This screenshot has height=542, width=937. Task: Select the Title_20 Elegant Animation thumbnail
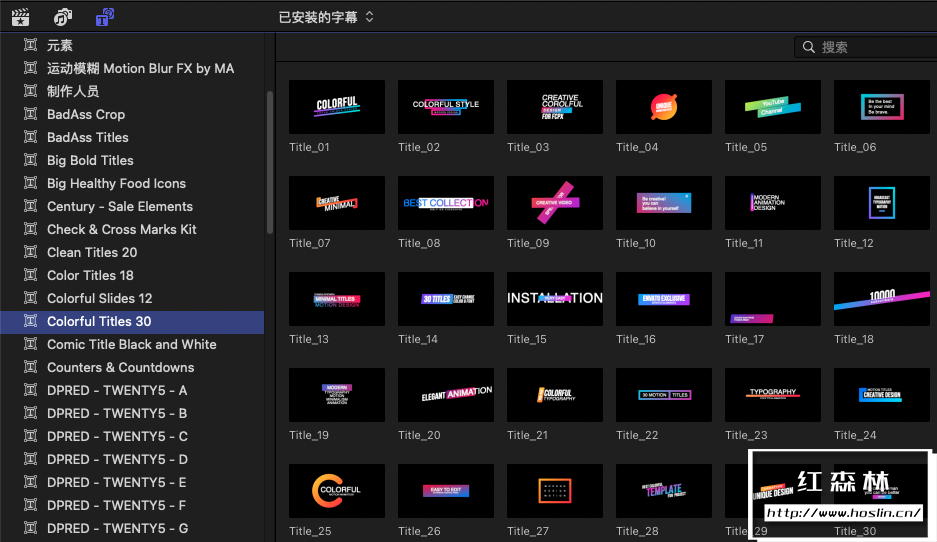coord(446,395)
